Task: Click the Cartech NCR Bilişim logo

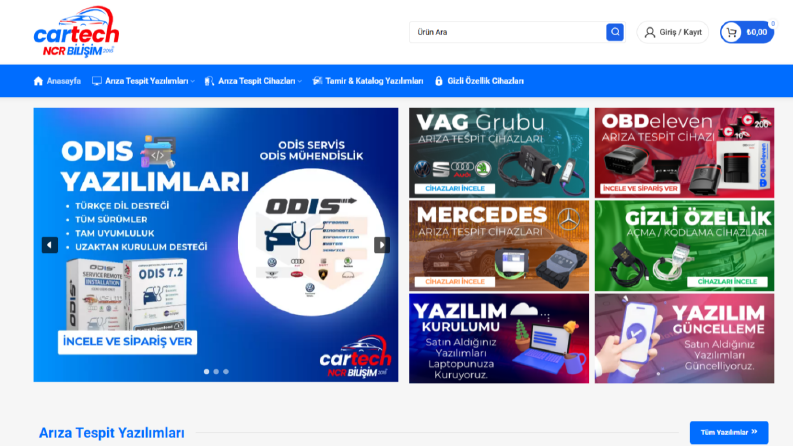Action: [x=76, y=31]
